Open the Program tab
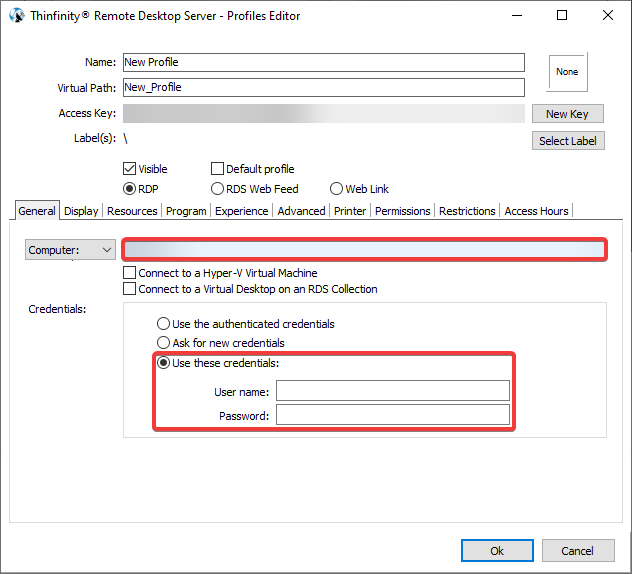This screenshot has height=574, width=632. point(186,211)
